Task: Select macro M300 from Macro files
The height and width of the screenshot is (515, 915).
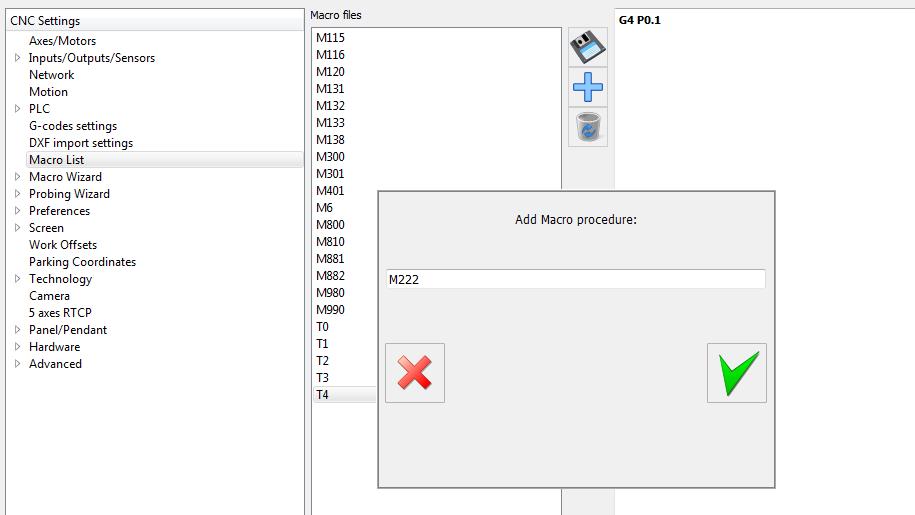Action: click(x=330, y=157)
